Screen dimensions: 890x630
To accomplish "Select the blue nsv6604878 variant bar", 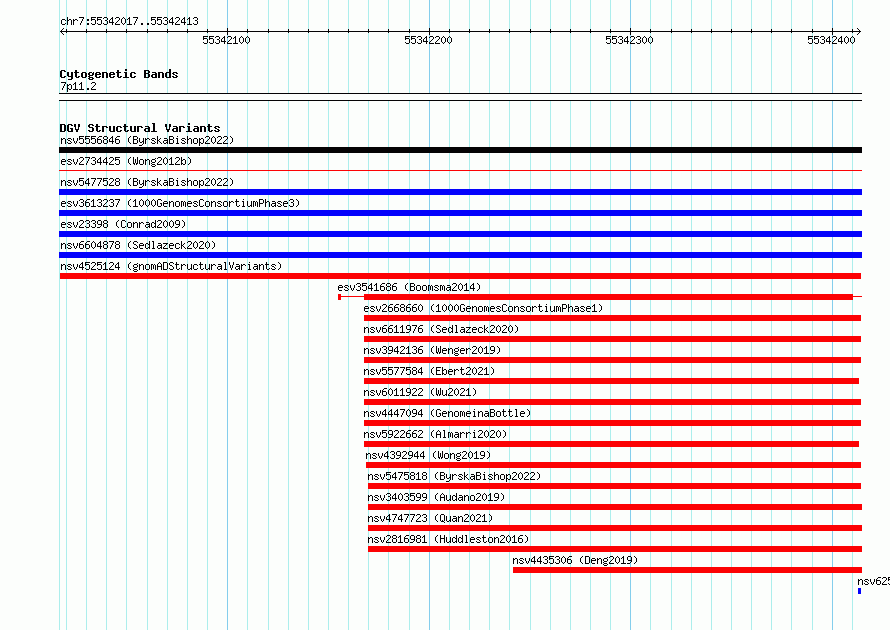I will [460, 255].
